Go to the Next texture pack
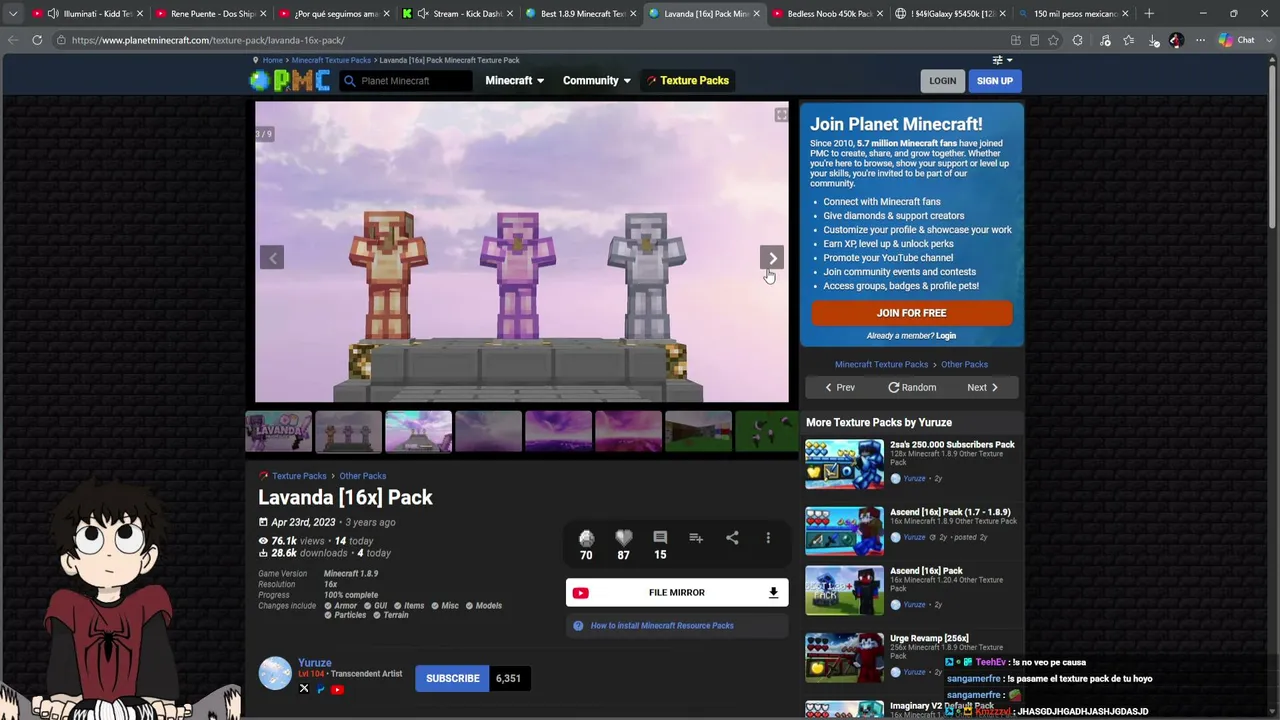 pos(982,388)
